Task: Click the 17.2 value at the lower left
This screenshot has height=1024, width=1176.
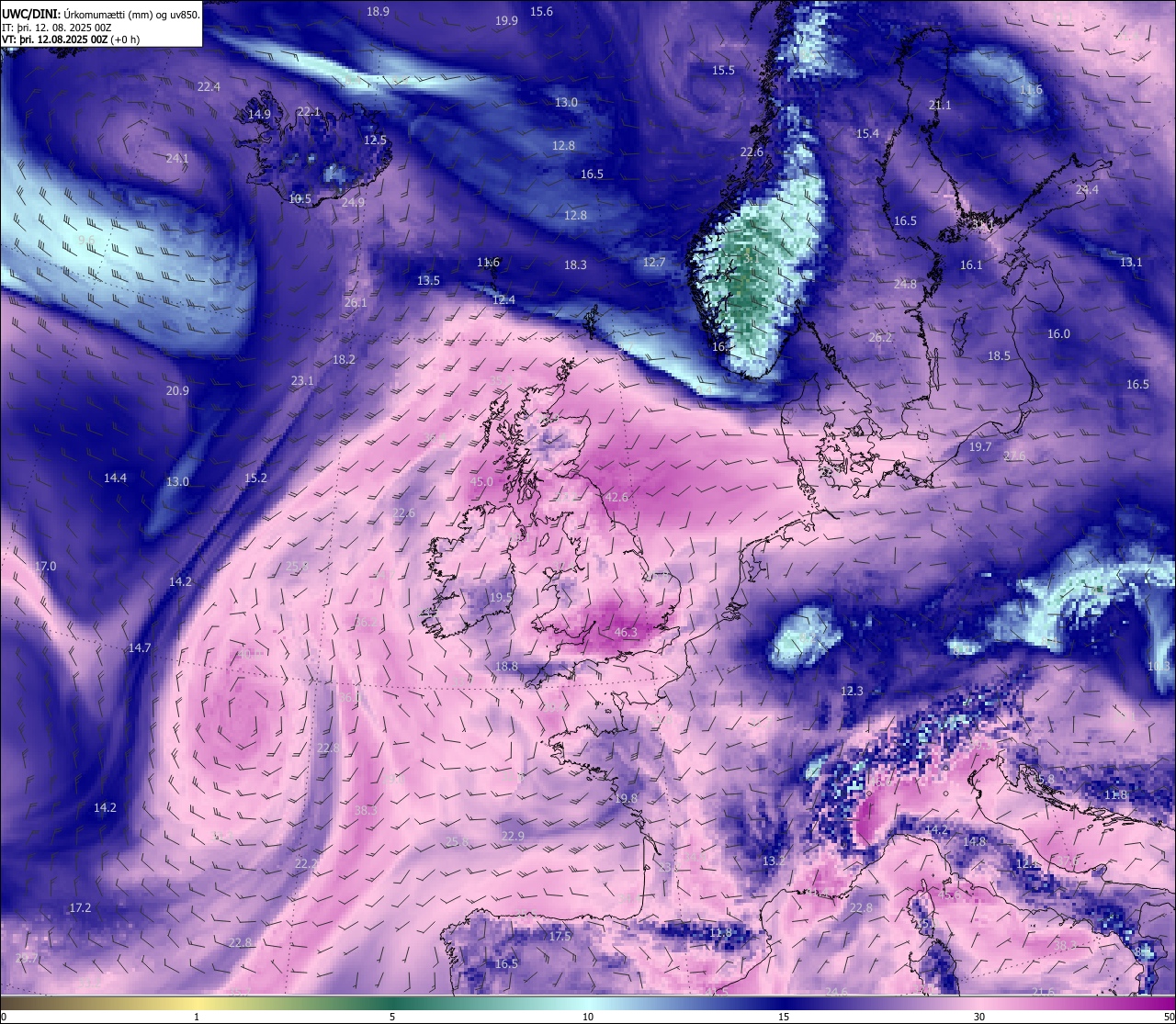Action: coord(80,907)
